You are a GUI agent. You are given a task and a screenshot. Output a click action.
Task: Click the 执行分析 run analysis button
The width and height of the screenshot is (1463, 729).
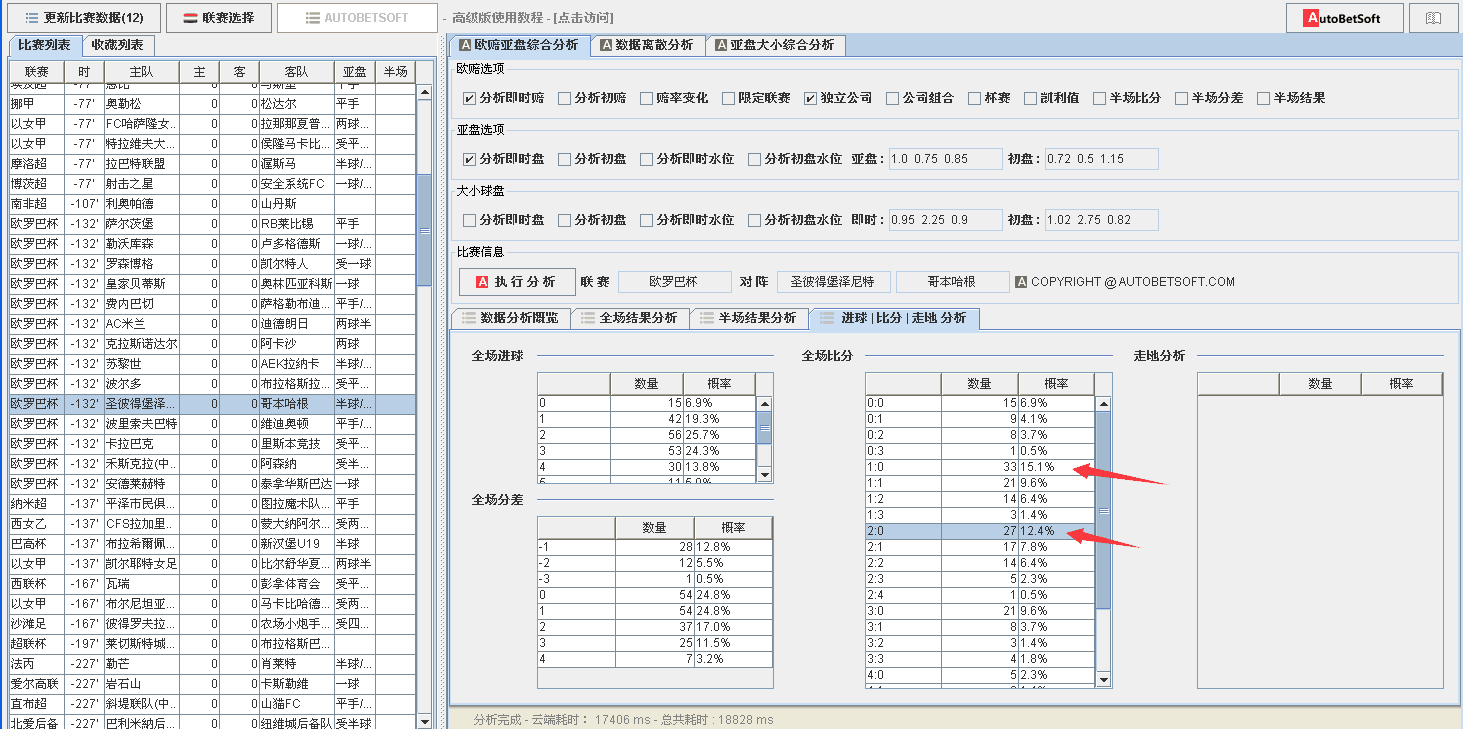tap(517, 282)
